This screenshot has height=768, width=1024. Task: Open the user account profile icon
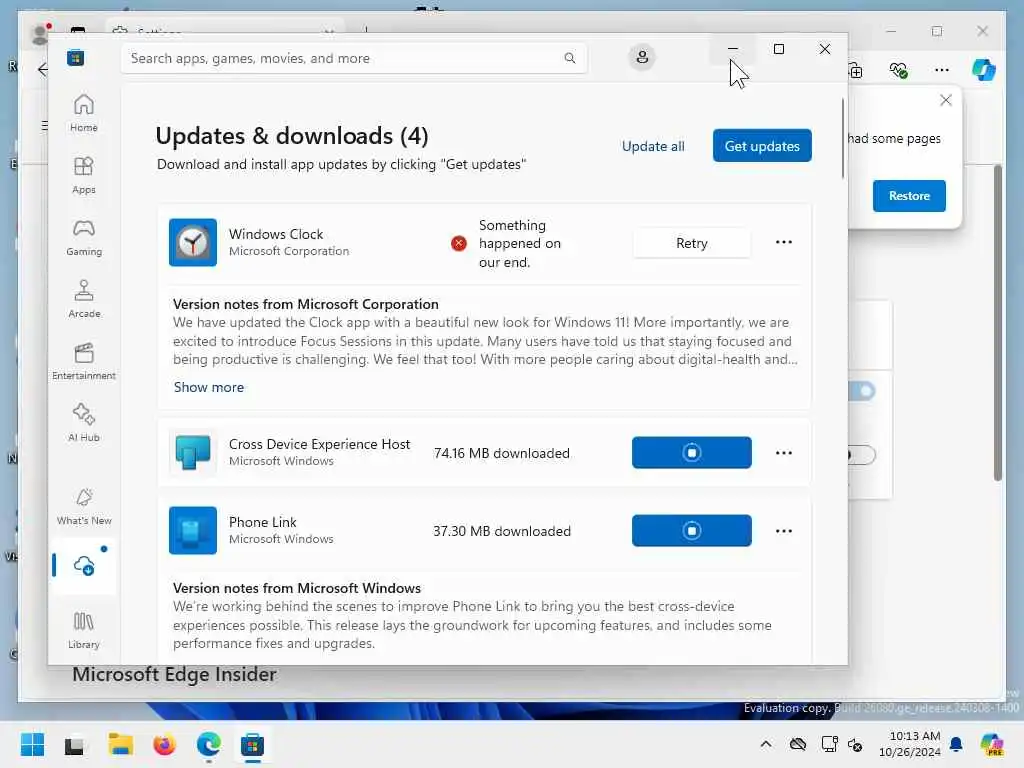tap(642, 57)
